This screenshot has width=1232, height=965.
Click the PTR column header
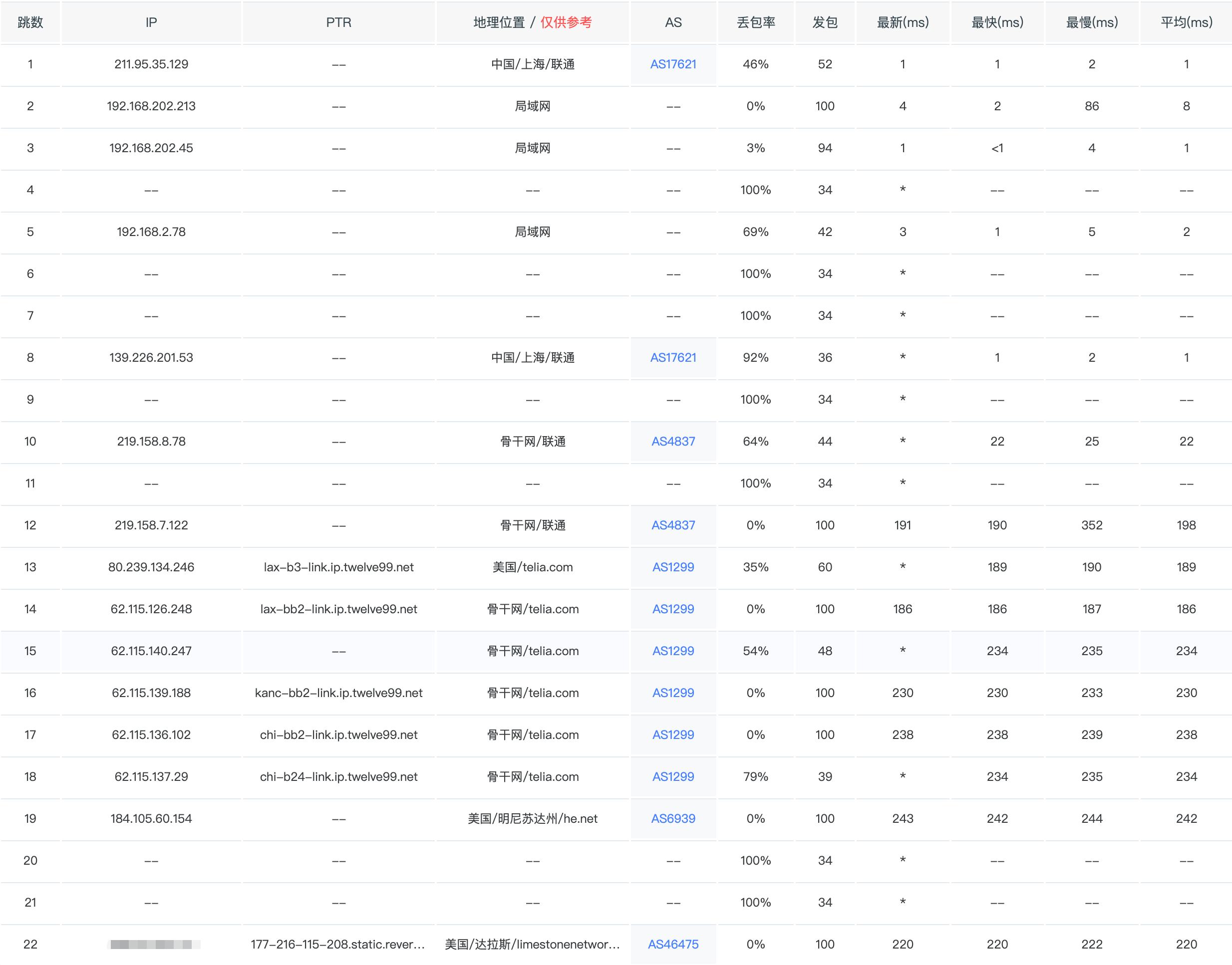[x=338, y=22]
